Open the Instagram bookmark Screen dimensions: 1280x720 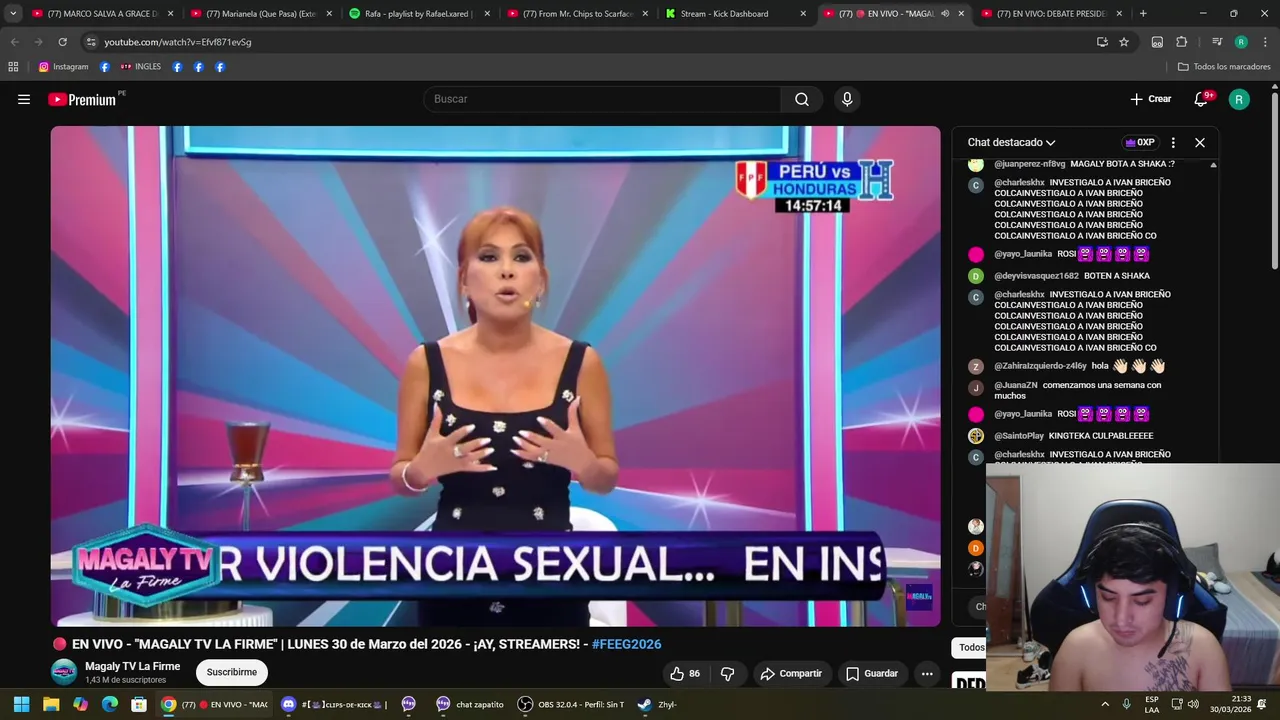(x=63, y=67)
